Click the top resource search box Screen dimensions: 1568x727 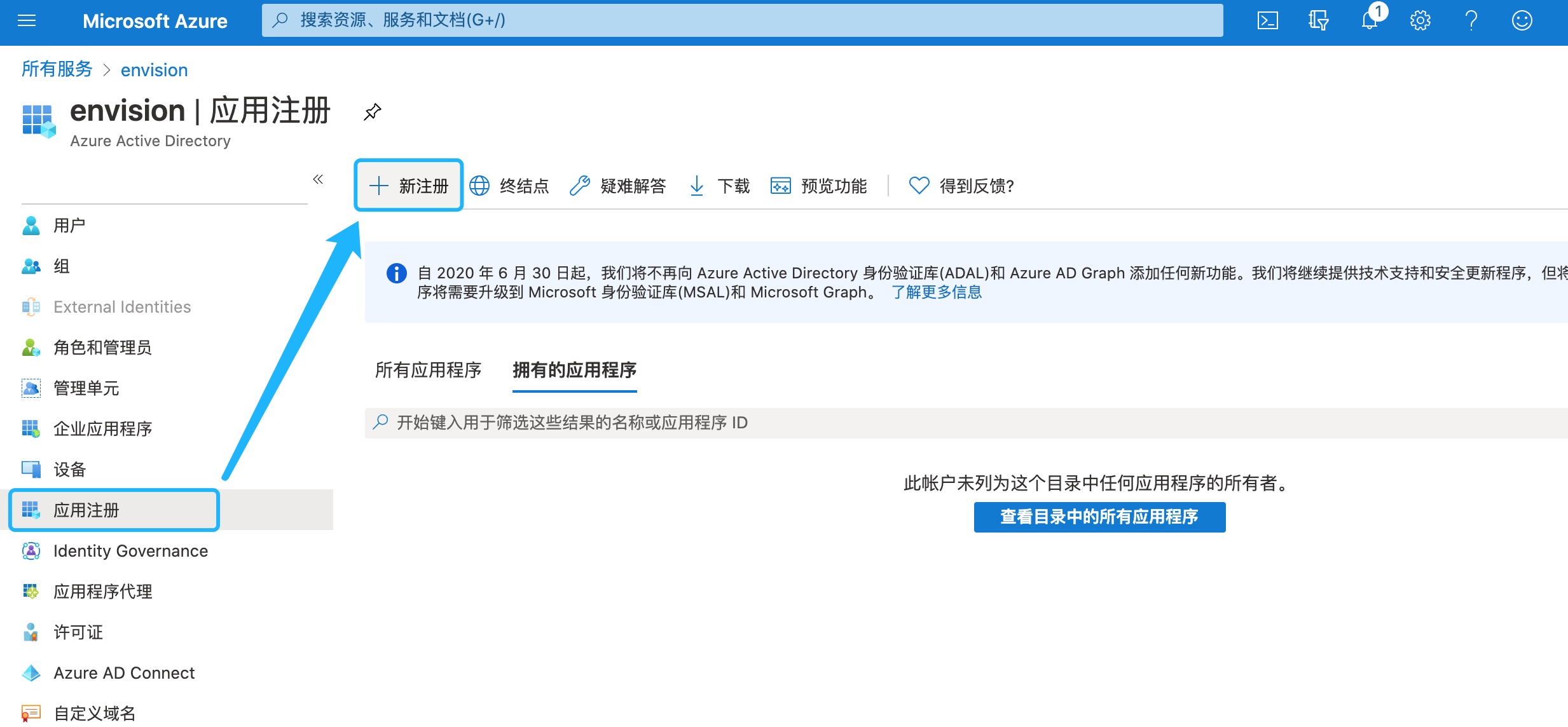click(741, 20)
